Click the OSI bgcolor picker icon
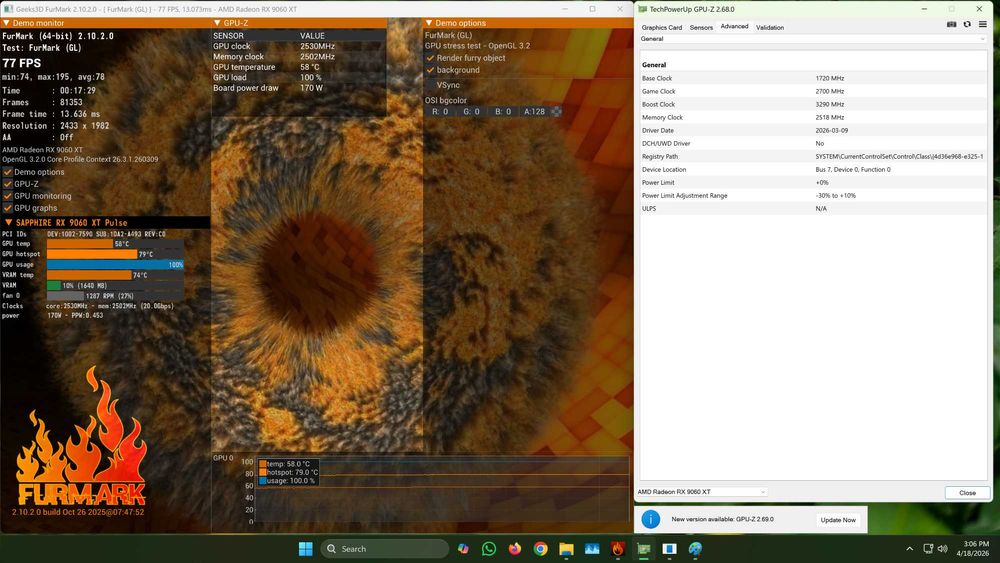 click(x=556, y=112)
